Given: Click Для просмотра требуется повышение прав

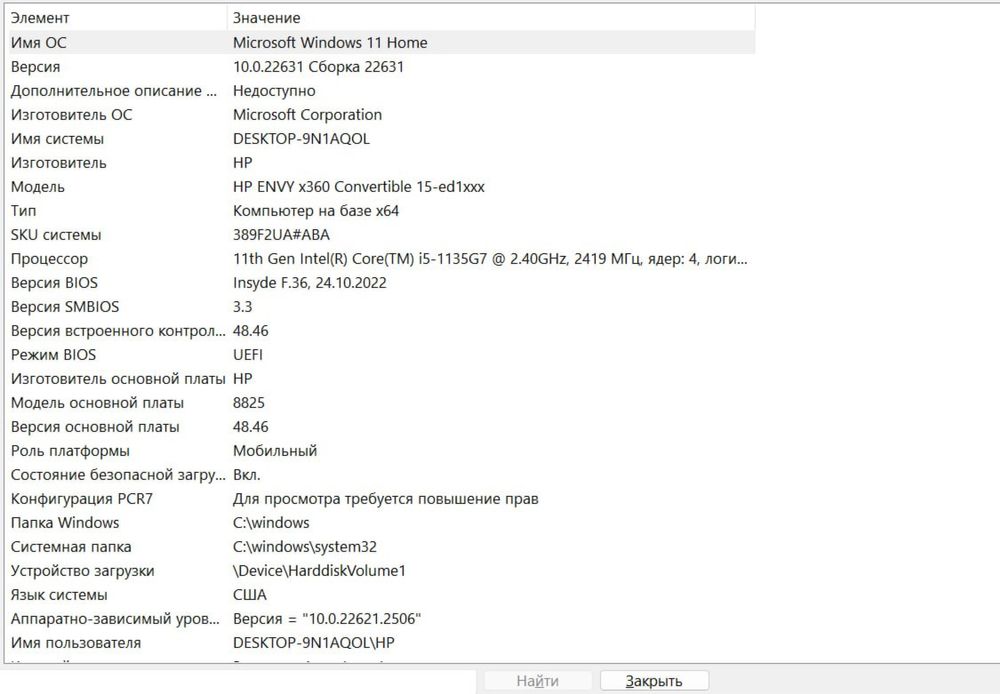Looking at the screenshot, I should click(385, 499).
